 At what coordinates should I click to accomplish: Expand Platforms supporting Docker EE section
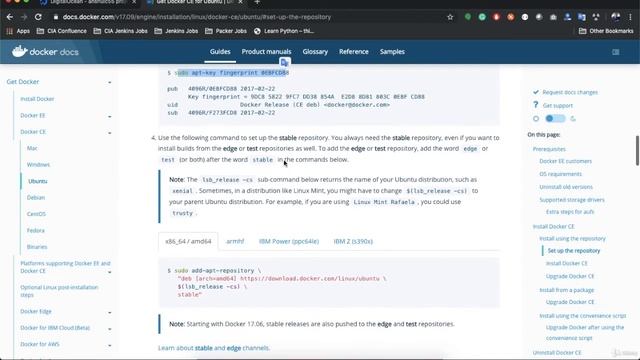click(109, 272)
